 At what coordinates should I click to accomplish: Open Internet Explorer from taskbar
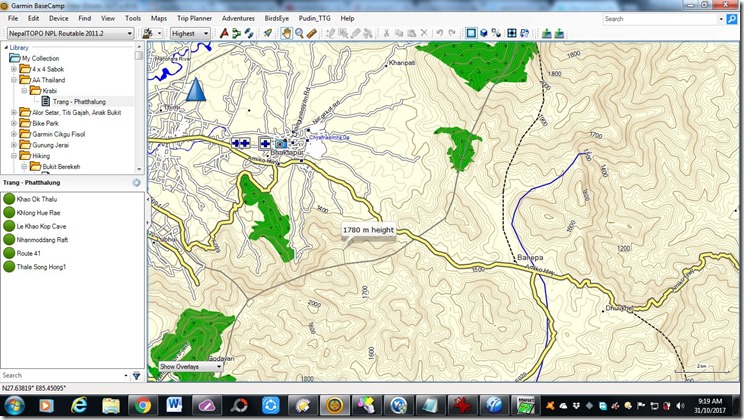pos(79,406)
